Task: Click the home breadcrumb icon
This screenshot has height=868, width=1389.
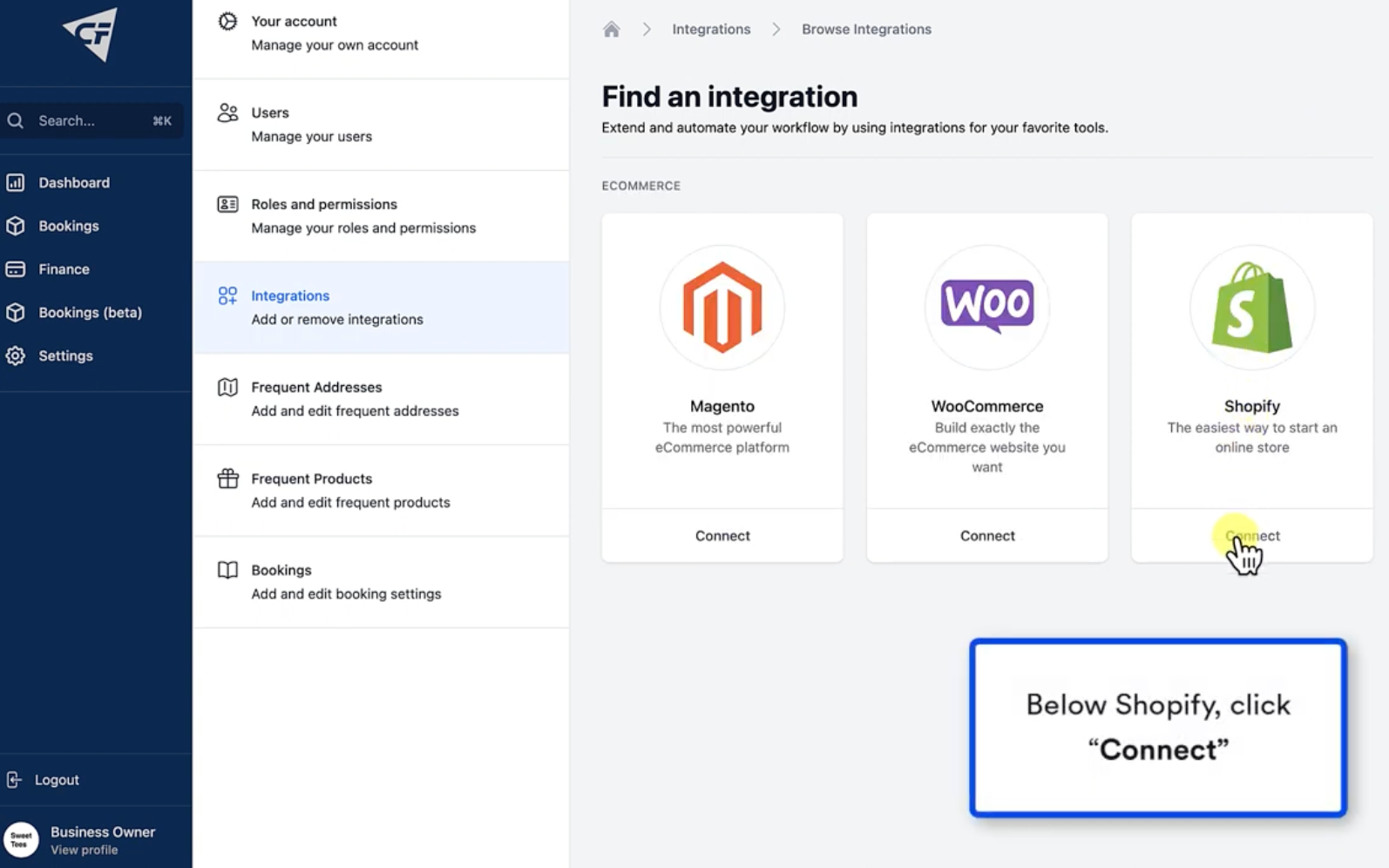Action: [612, 29]
